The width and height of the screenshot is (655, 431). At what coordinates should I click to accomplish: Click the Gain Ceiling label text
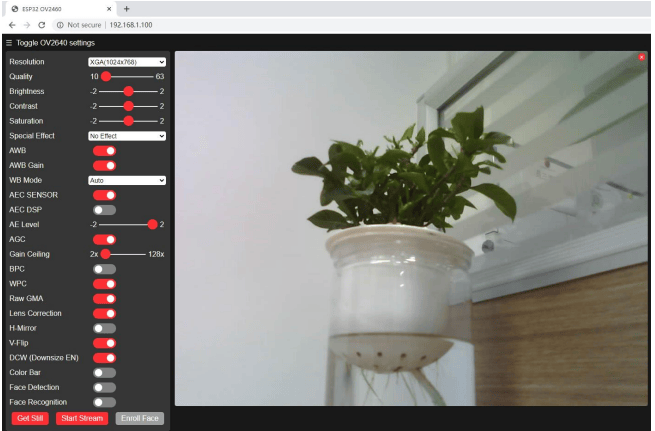click(x=29, y=254)
